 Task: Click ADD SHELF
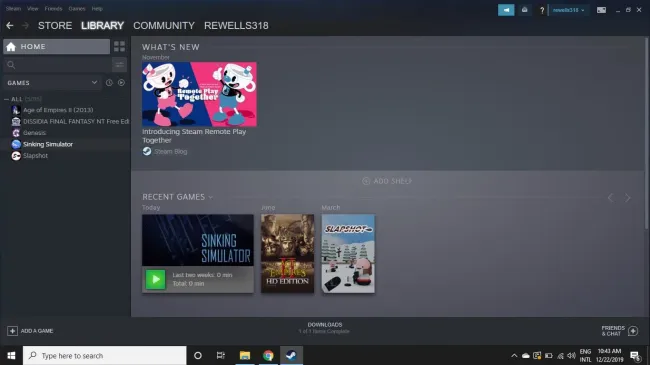tap(387, 181)
